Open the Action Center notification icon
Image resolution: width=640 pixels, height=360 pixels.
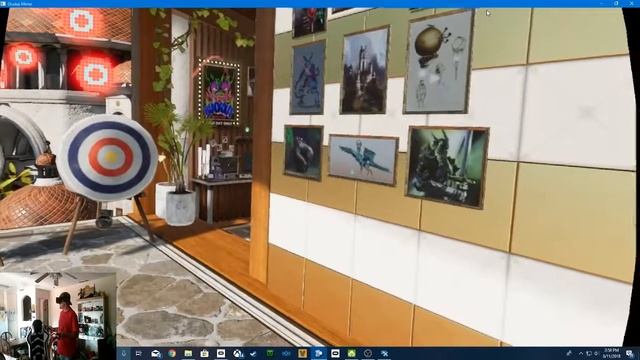tap(631, 353)
